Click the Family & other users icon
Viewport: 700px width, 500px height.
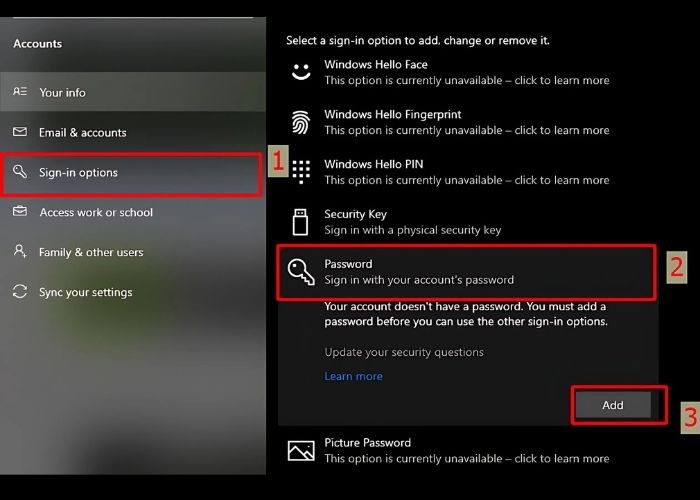20,252
